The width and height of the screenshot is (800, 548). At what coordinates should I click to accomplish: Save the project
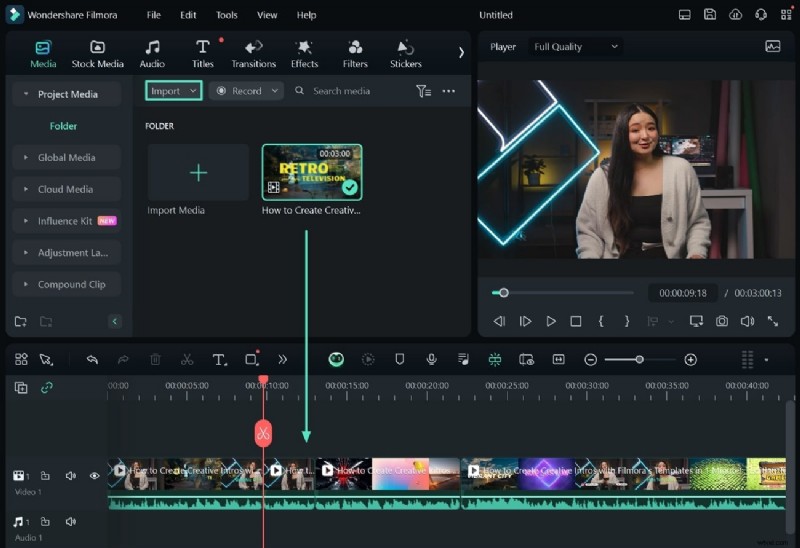710,14
